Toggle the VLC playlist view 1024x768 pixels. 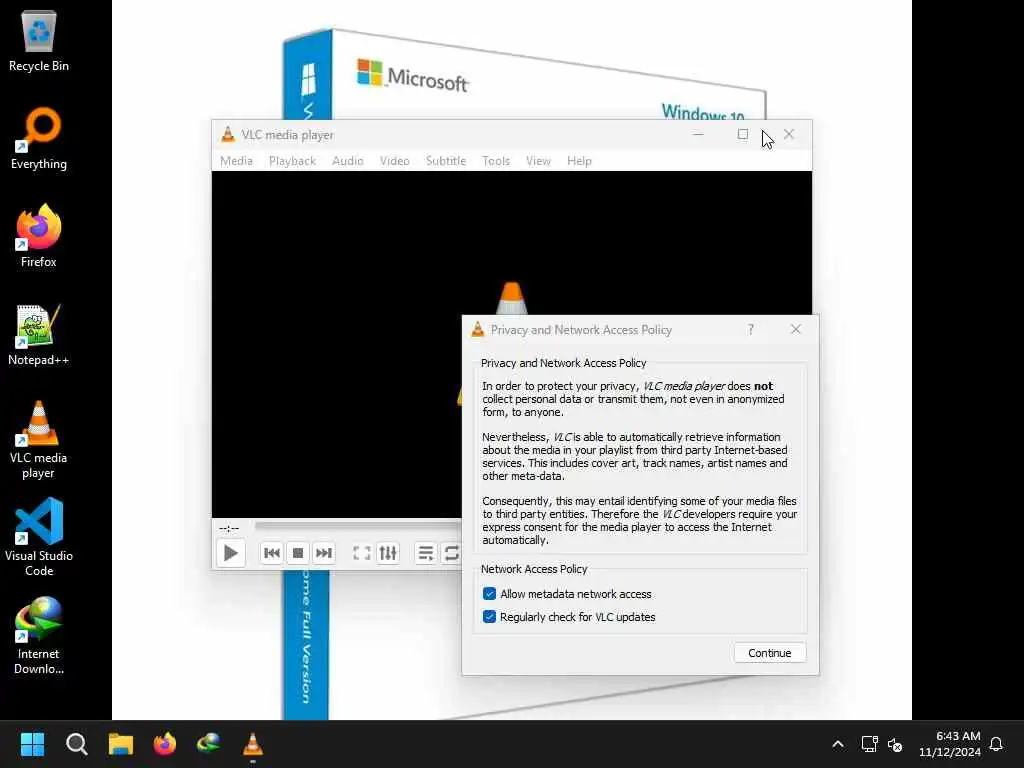tap(426, 553)
